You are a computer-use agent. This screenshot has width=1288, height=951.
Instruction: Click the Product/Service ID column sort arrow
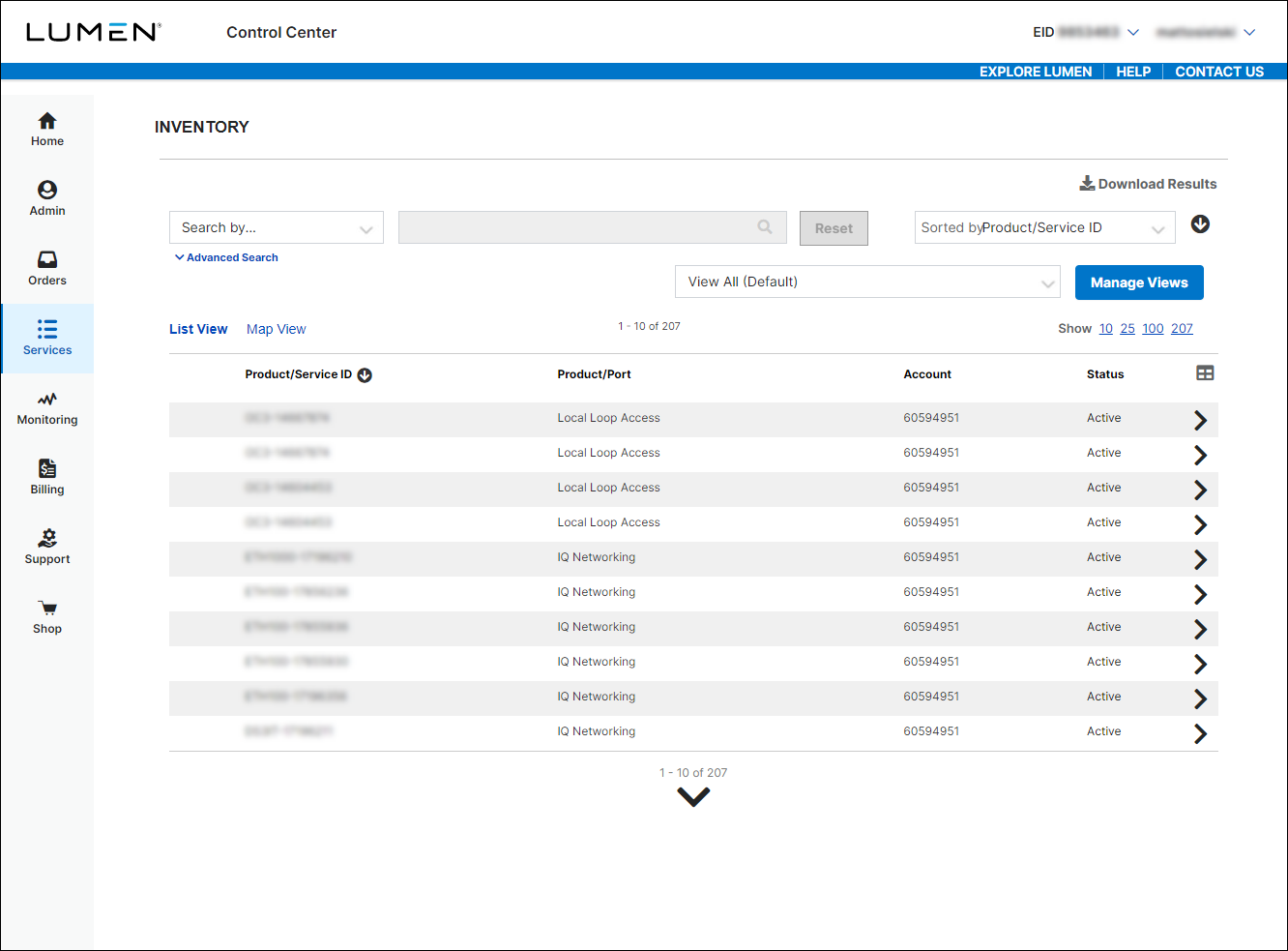[x=365, y=375]
